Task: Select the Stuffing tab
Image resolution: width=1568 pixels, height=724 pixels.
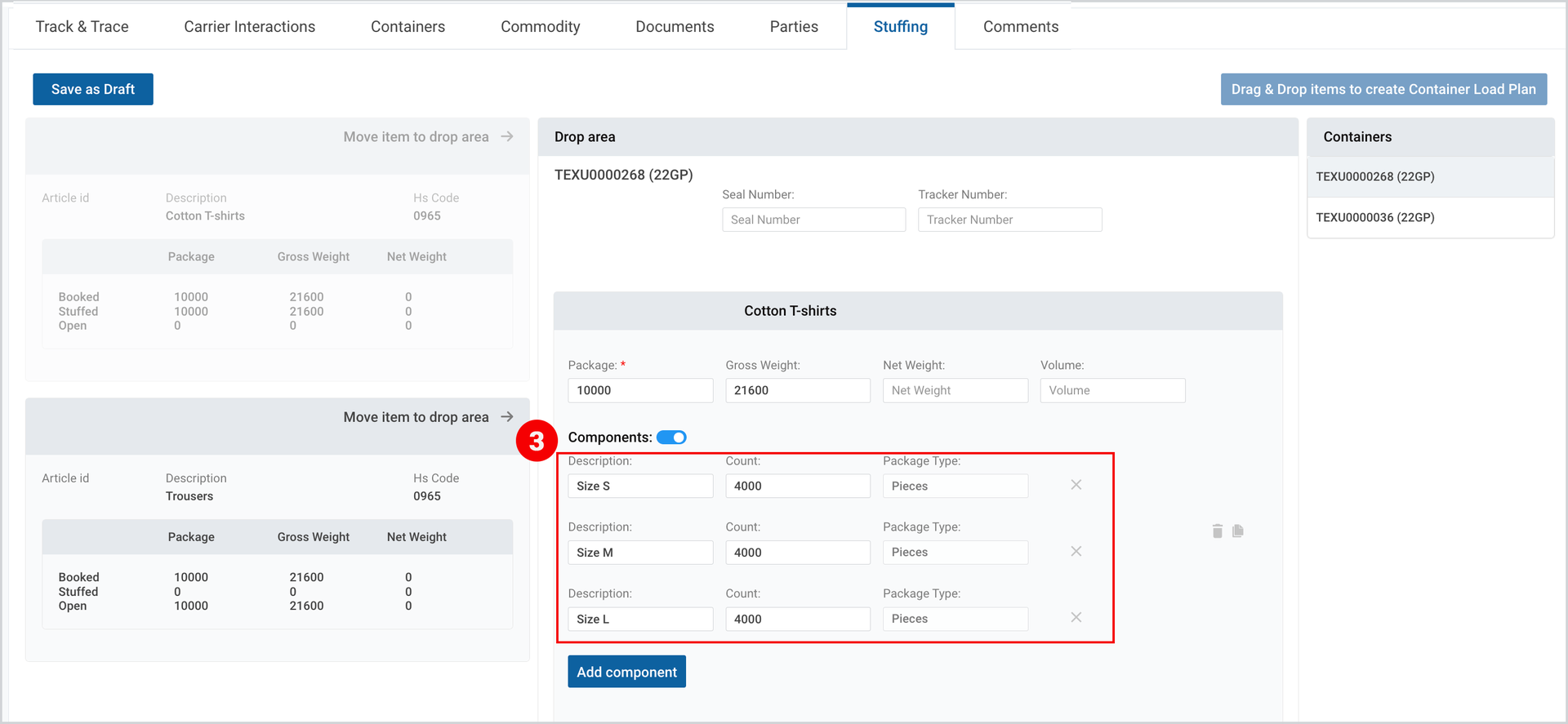Action: tap(901, 27)
